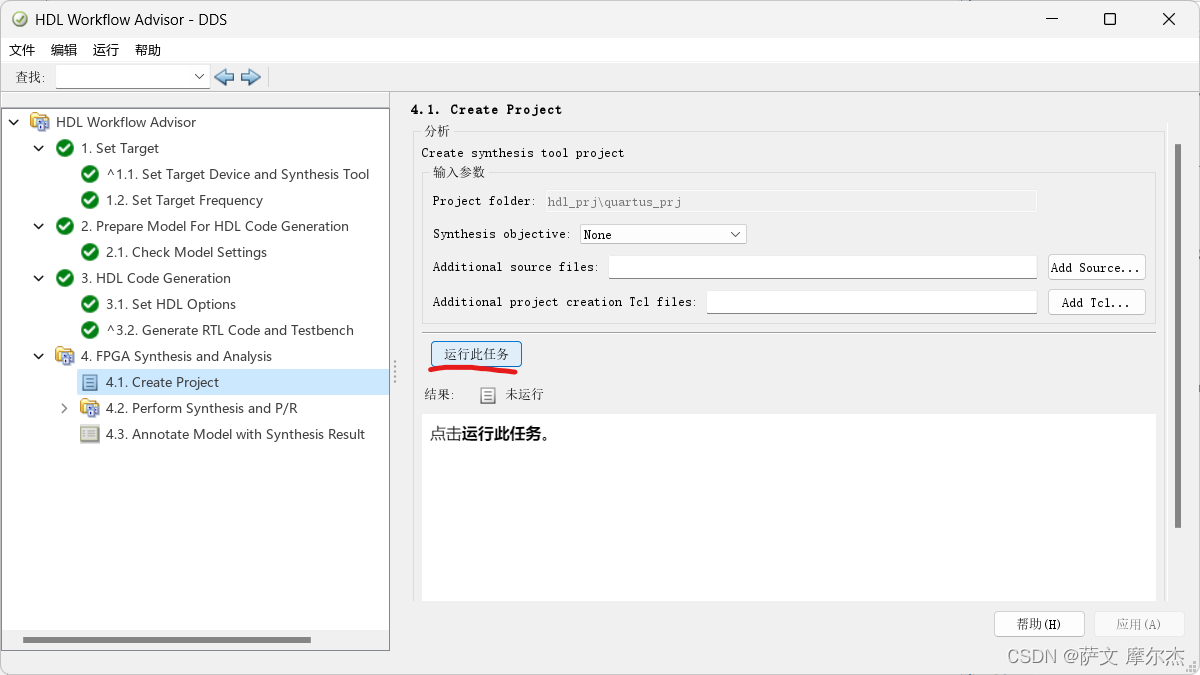Open the Synthesis objective dropdown
The width and height of the screenshot is (1200, 675).
[x=736, y=233]
